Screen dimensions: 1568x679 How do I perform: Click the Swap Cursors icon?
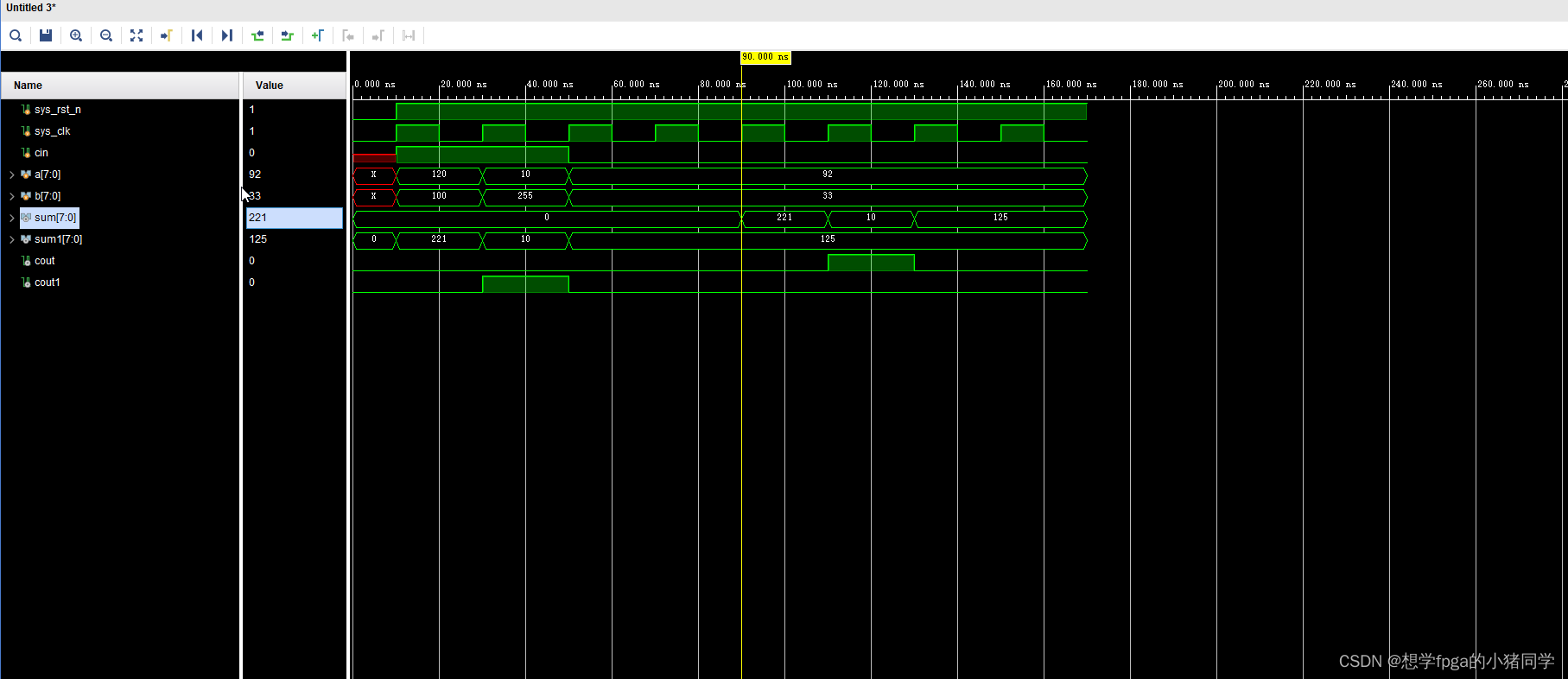click(409, 35)
